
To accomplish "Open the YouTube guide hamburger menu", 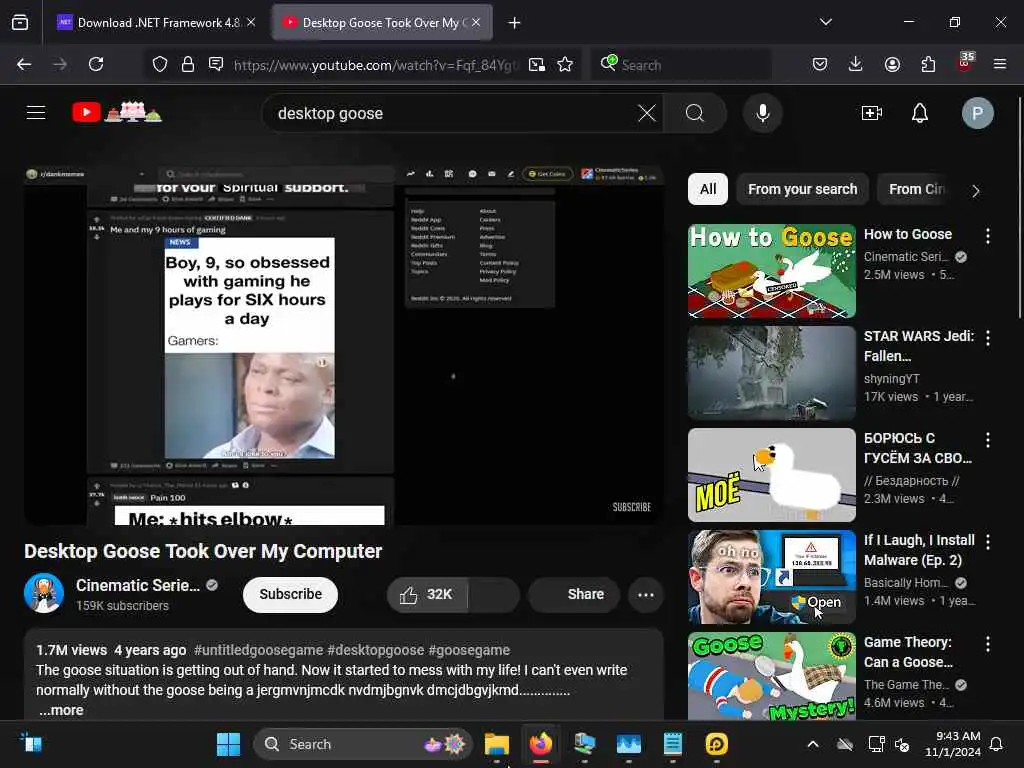I will 36,113.
